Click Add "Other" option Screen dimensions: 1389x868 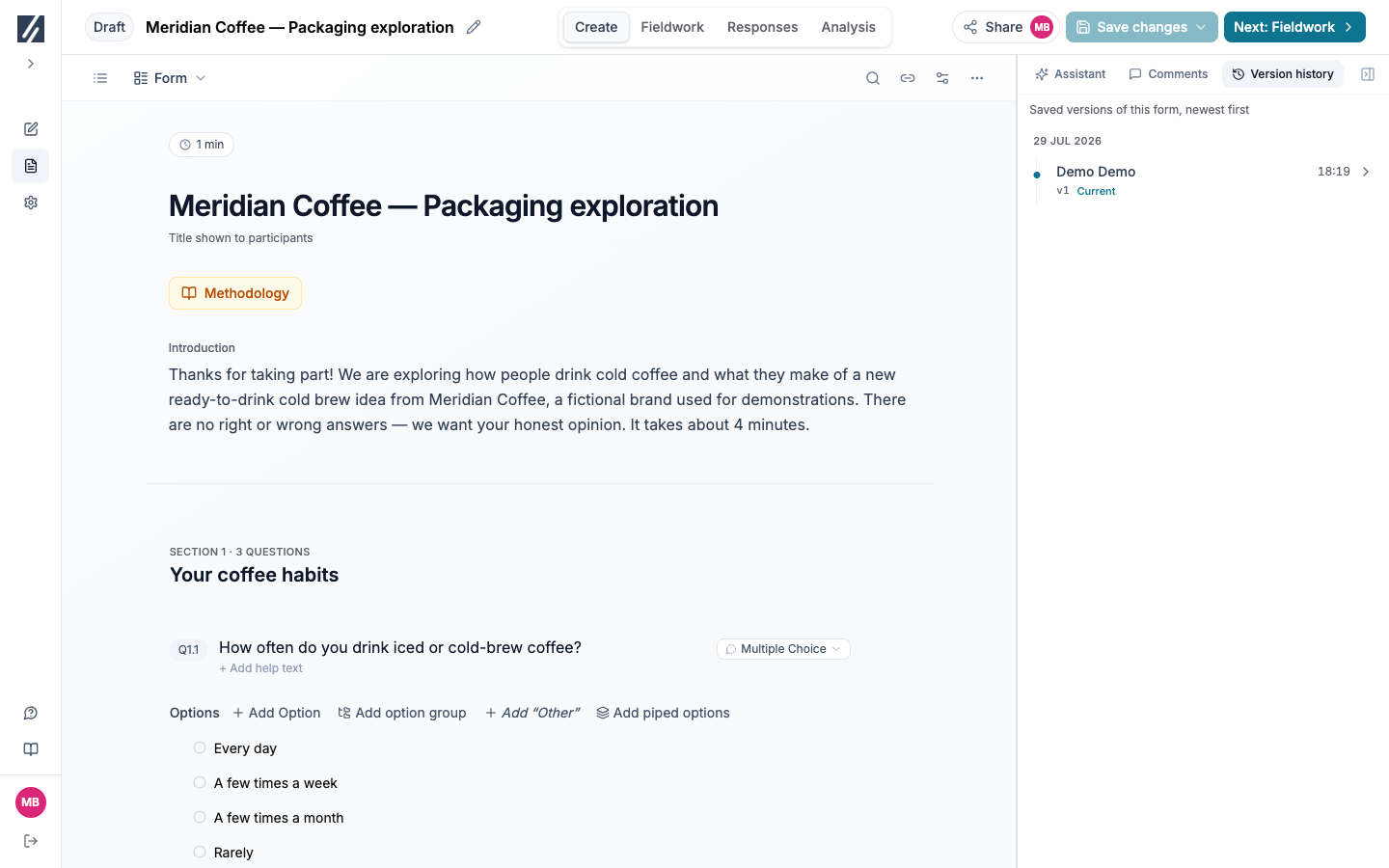532,713
